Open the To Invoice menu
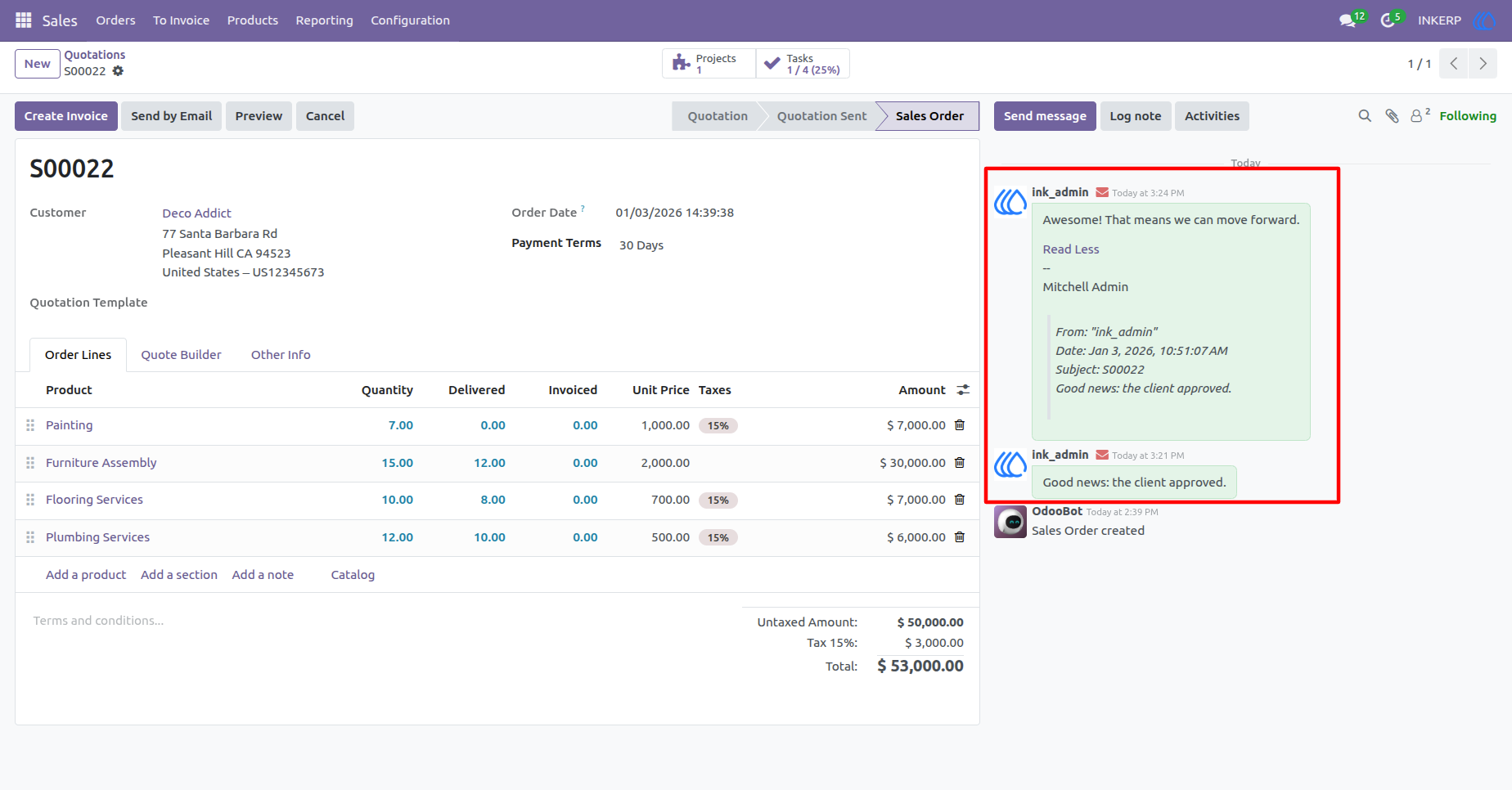This screenshot has height=790, width=1512. pyautogui.click(x=181, y=20)
